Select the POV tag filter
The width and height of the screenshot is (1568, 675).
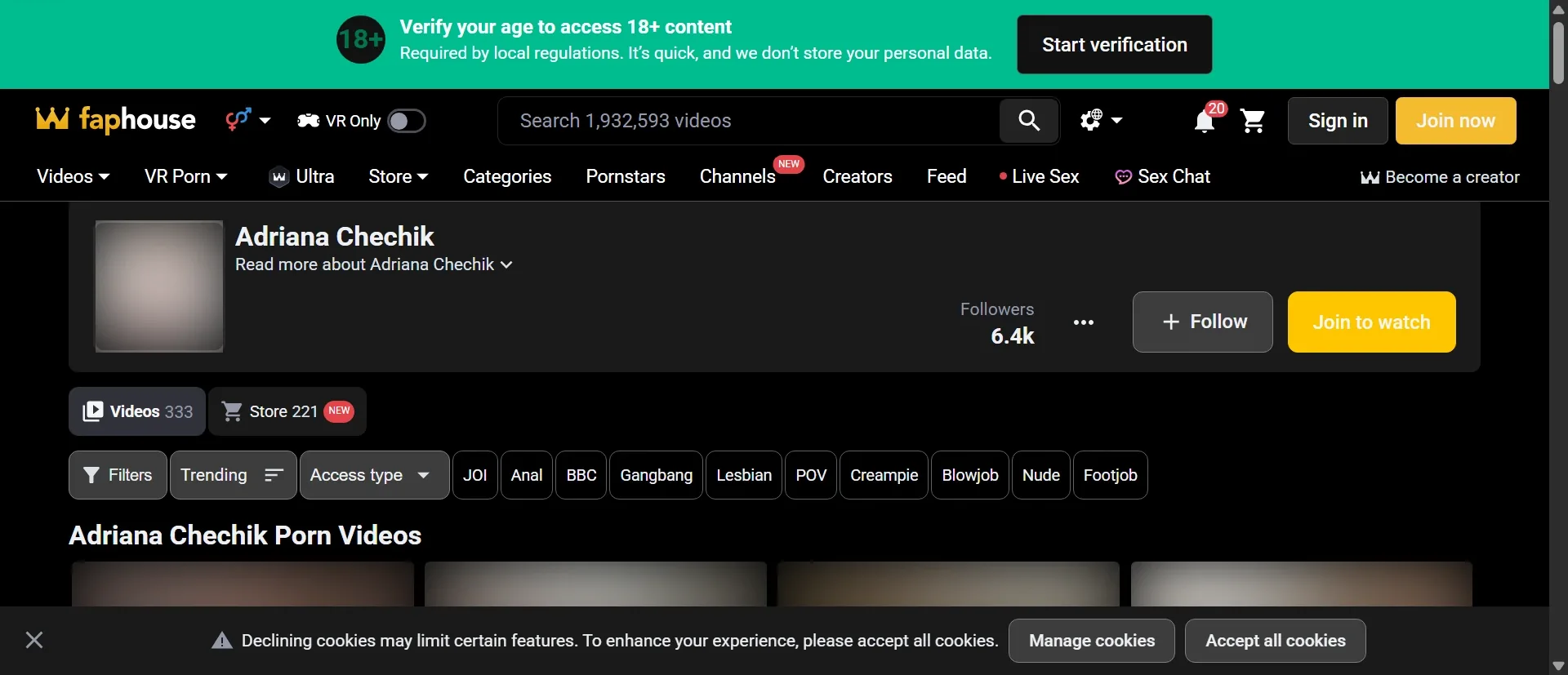click(811, 475)
